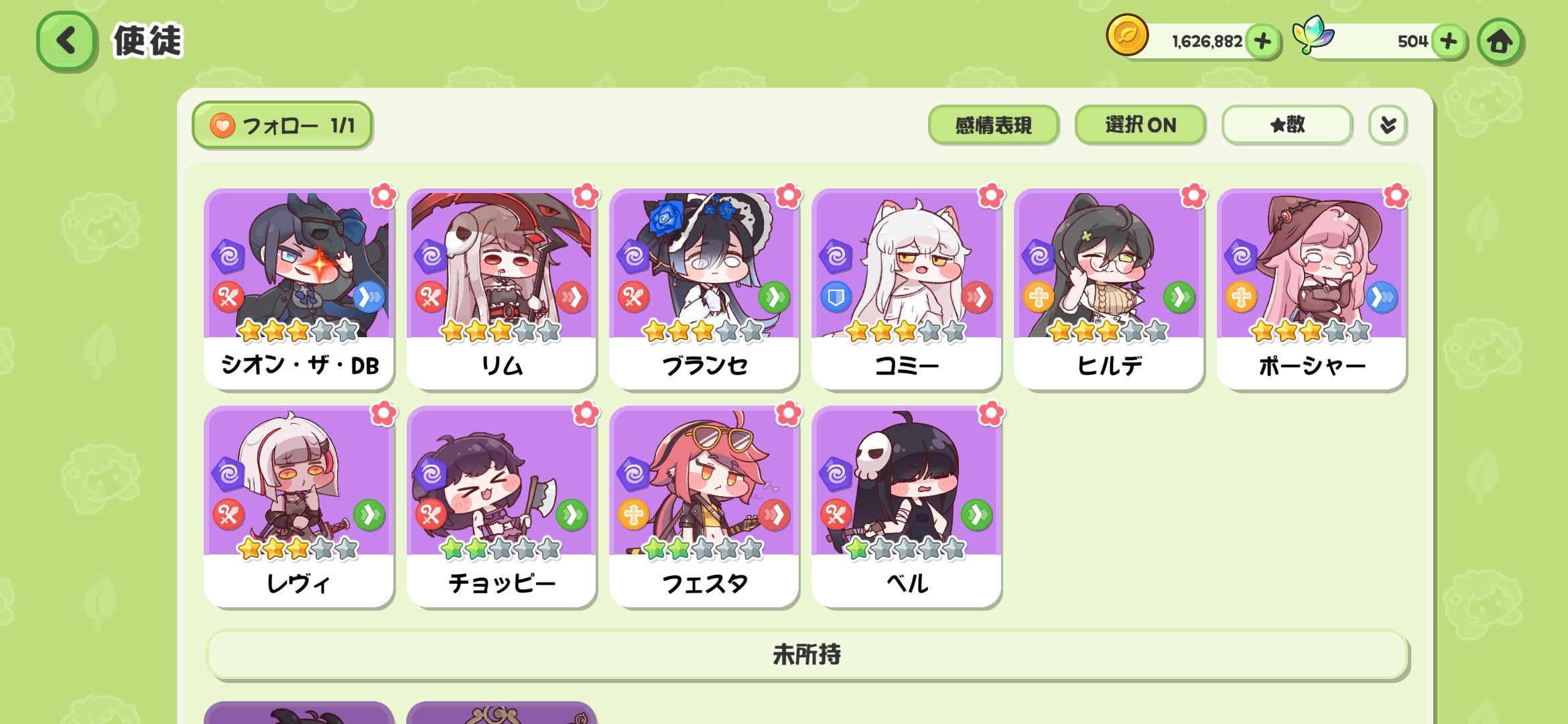Toggle the フォロー 1/1 follow filter
The image size is (1568, 724).
pyautogui.click(x=282, y=125)
